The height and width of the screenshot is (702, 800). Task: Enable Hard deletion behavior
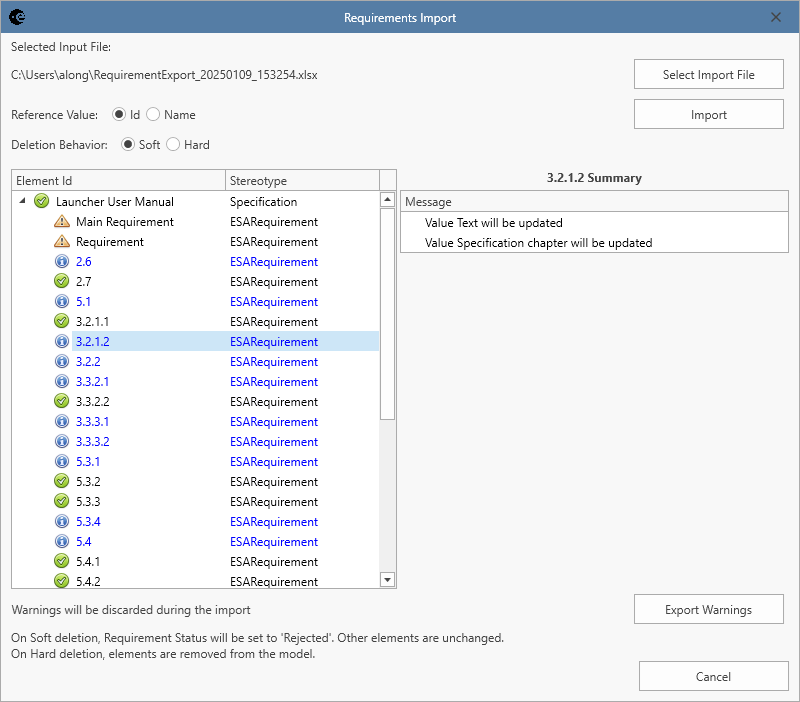(x=171, y=144)
